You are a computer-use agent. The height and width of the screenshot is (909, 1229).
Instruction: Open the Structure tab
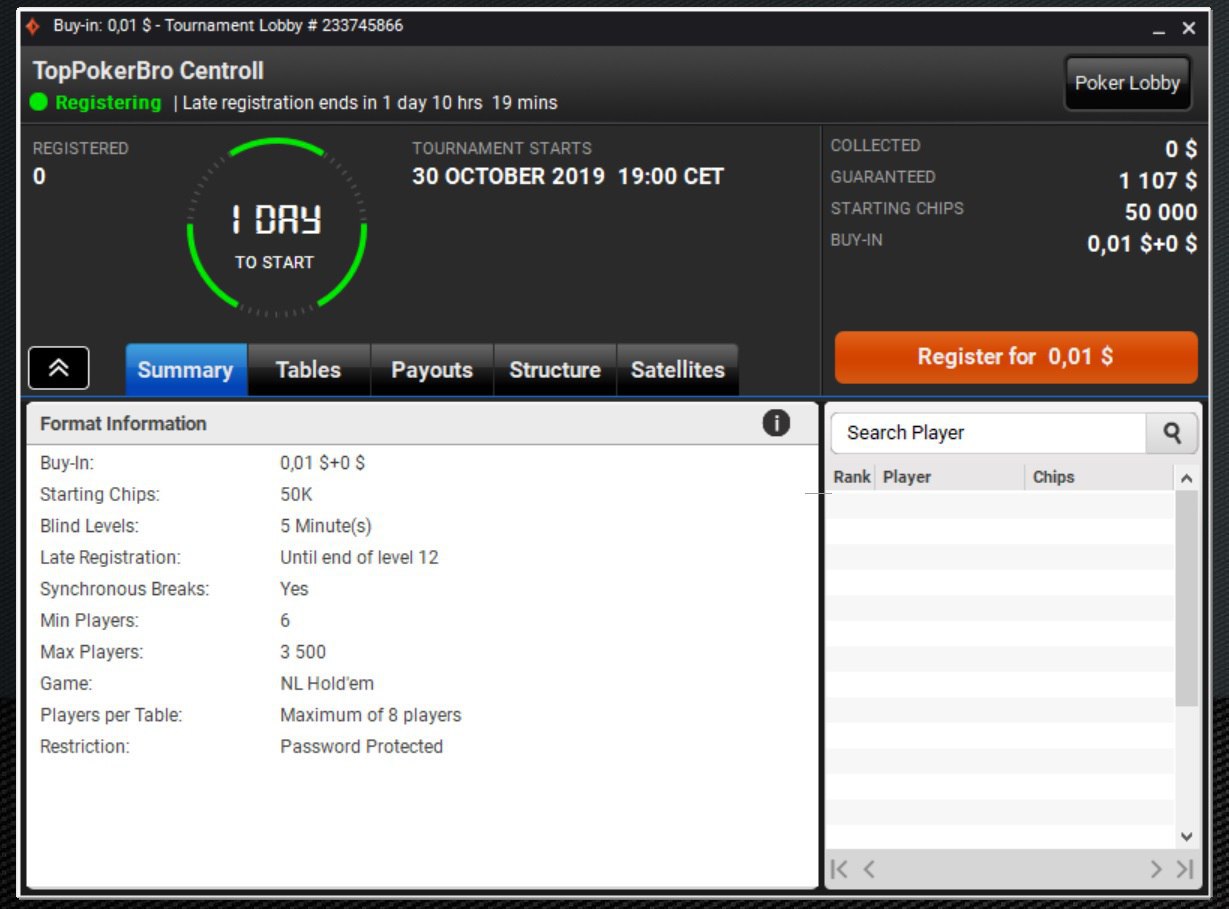click(x=555, y=370)
